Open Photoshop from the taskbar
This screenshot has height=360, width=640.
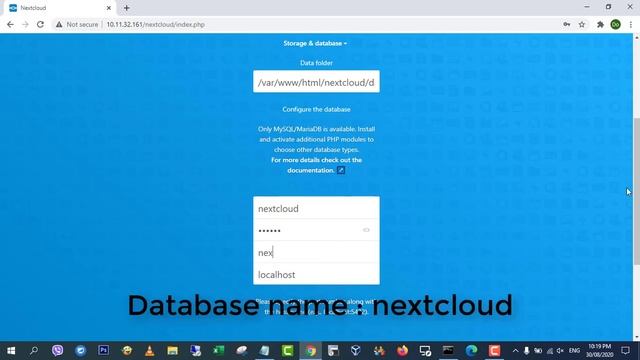point(104,350)
